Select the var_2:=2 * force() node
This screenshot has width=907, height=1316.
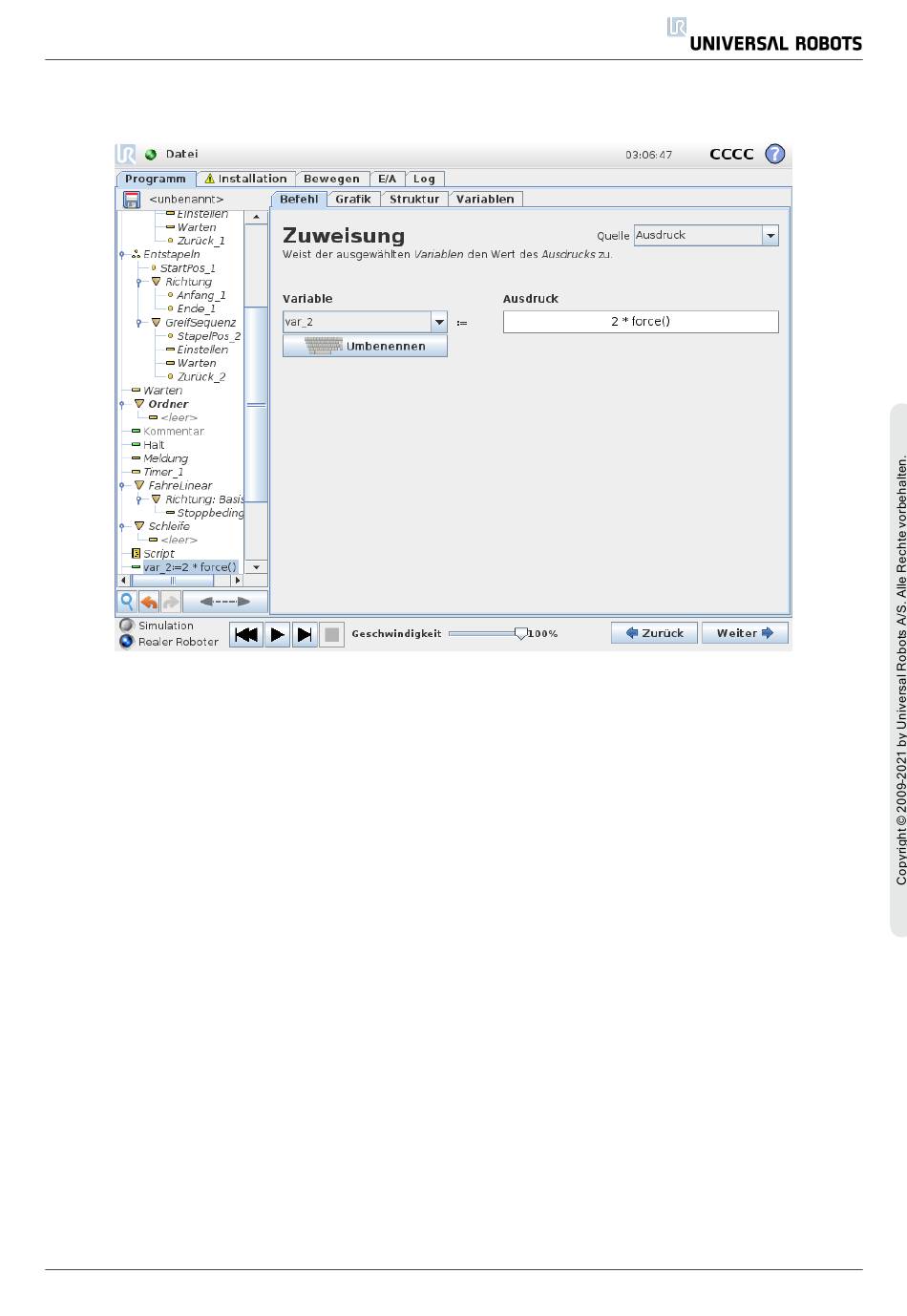189,567
